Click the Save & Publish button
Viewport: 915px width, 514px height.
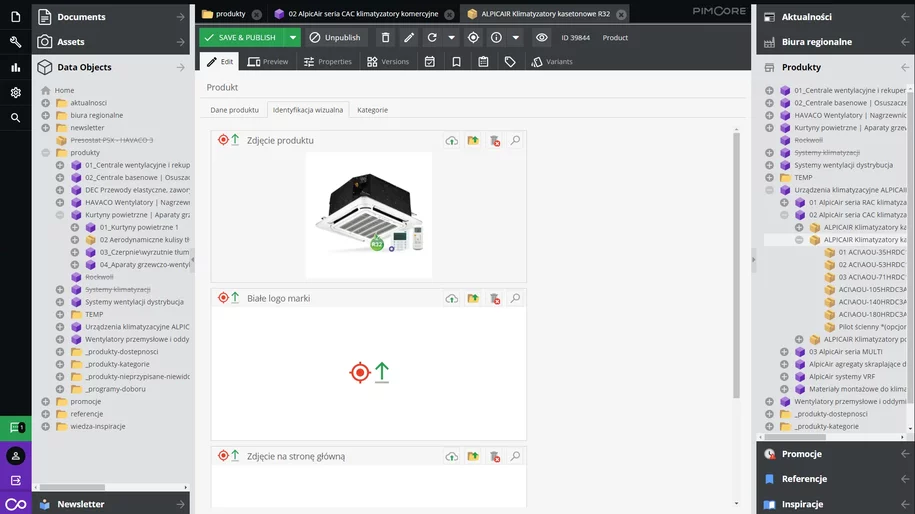click(240, 37)
